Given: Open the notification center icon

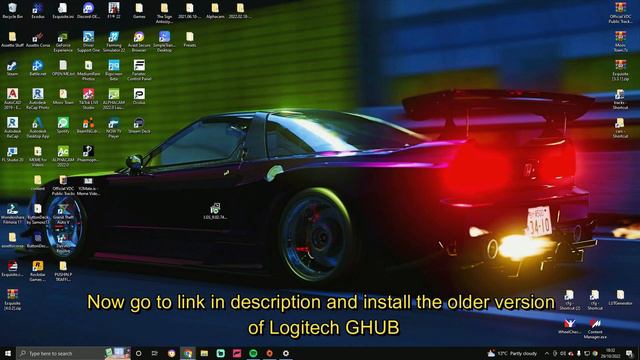Looking at the screenshot, I should pos(629,353).
